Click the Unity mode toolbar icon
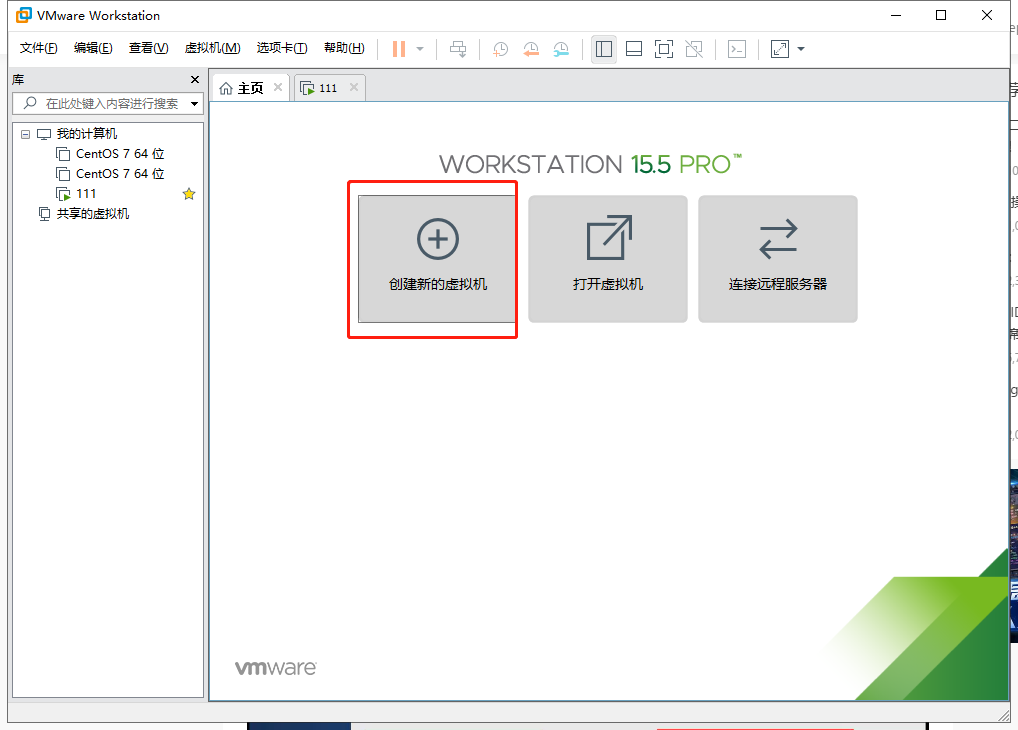 point(694,49)
